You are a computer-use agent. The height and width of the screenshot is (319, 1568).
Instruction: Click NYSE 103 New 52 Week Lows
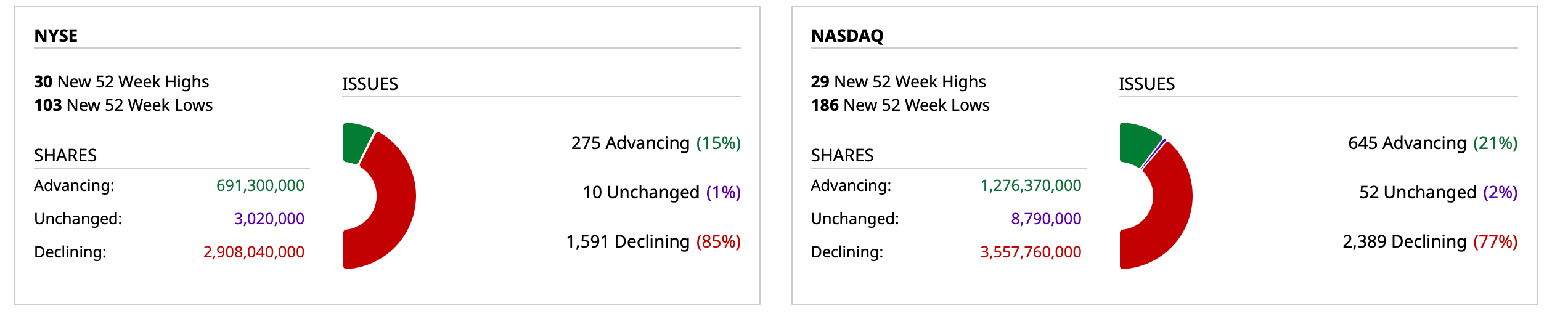click(123, 105)
